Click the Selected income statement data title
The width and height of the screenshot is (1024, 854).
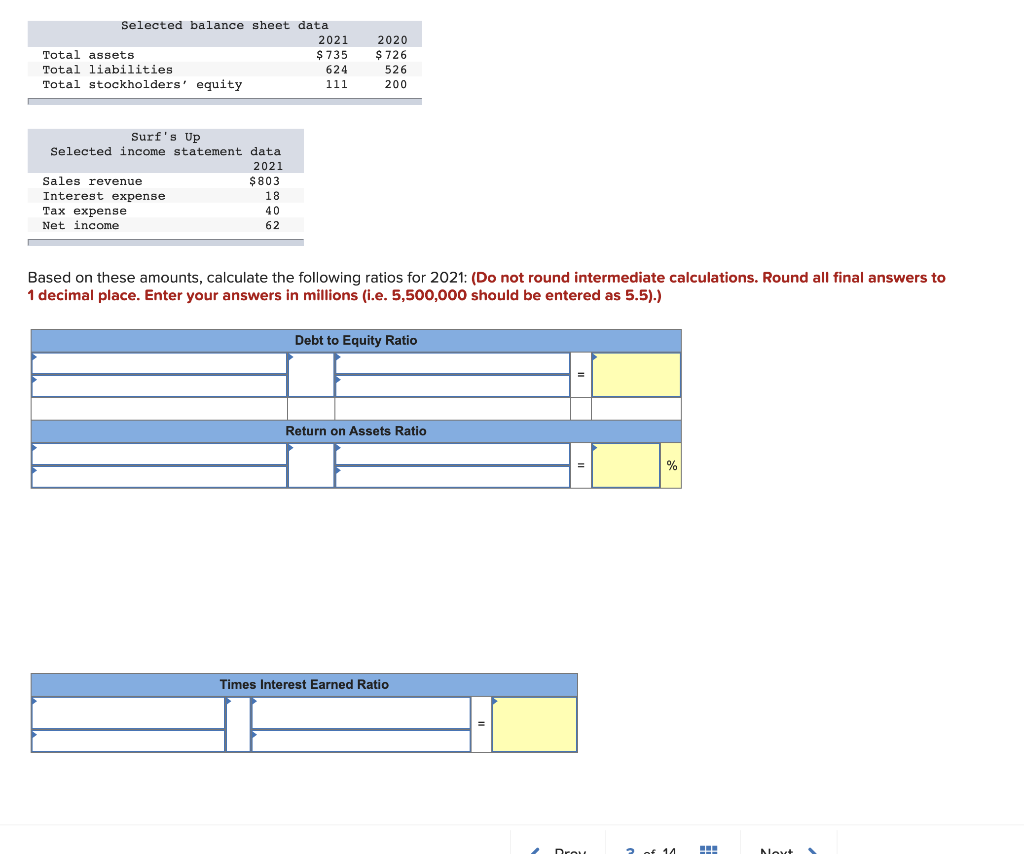(166, 151)
